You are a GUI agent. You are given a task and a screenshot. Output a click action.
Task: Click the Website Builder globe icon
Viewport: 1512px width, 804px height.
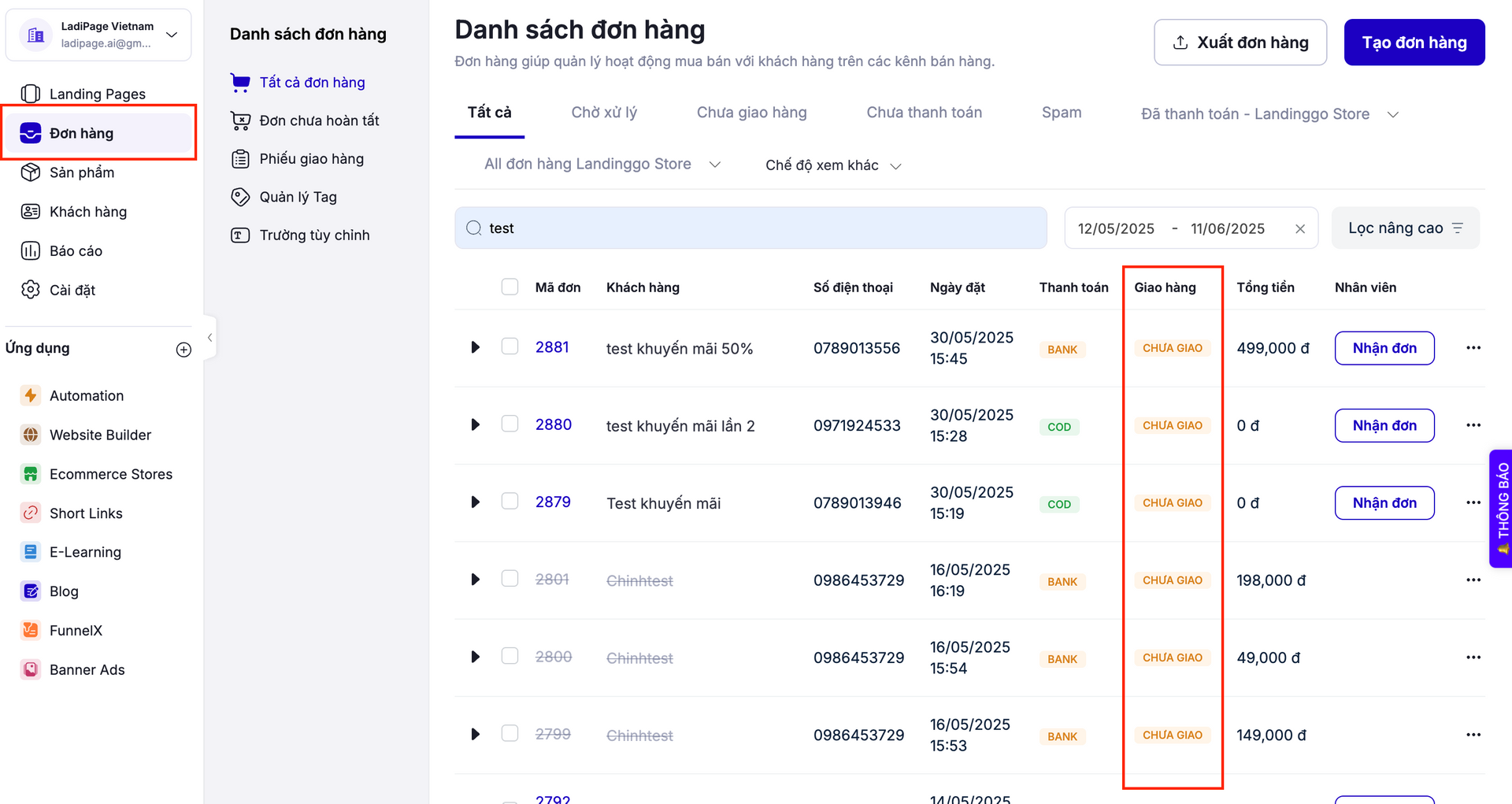(x=30, y=435)
